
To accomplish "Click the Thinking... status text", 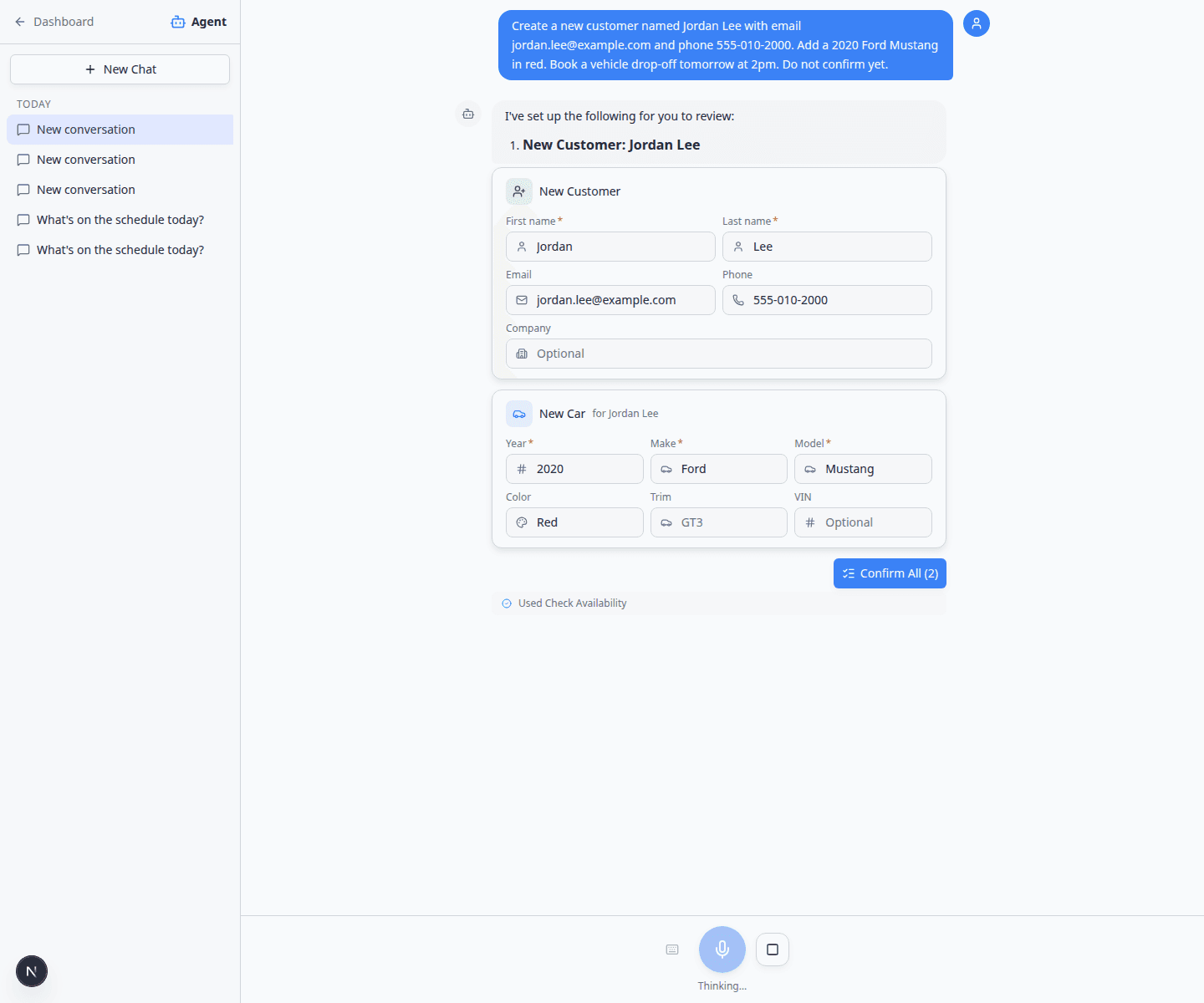I will pos(722,986).
